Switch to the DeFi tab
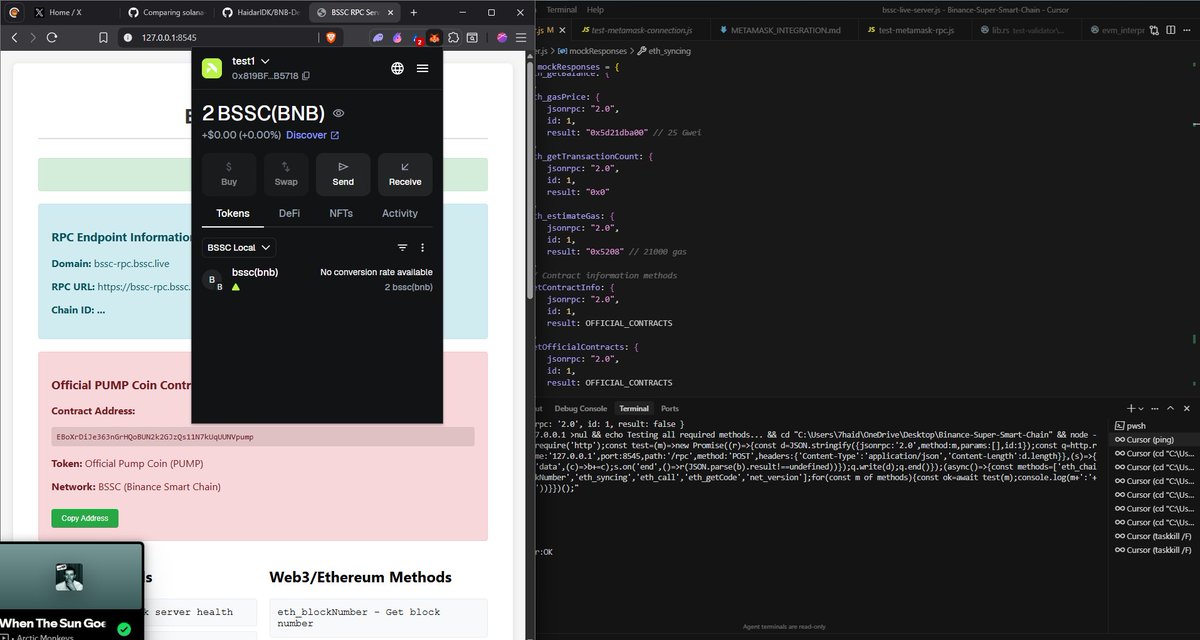1200x640 pixels. coord(289,213)
